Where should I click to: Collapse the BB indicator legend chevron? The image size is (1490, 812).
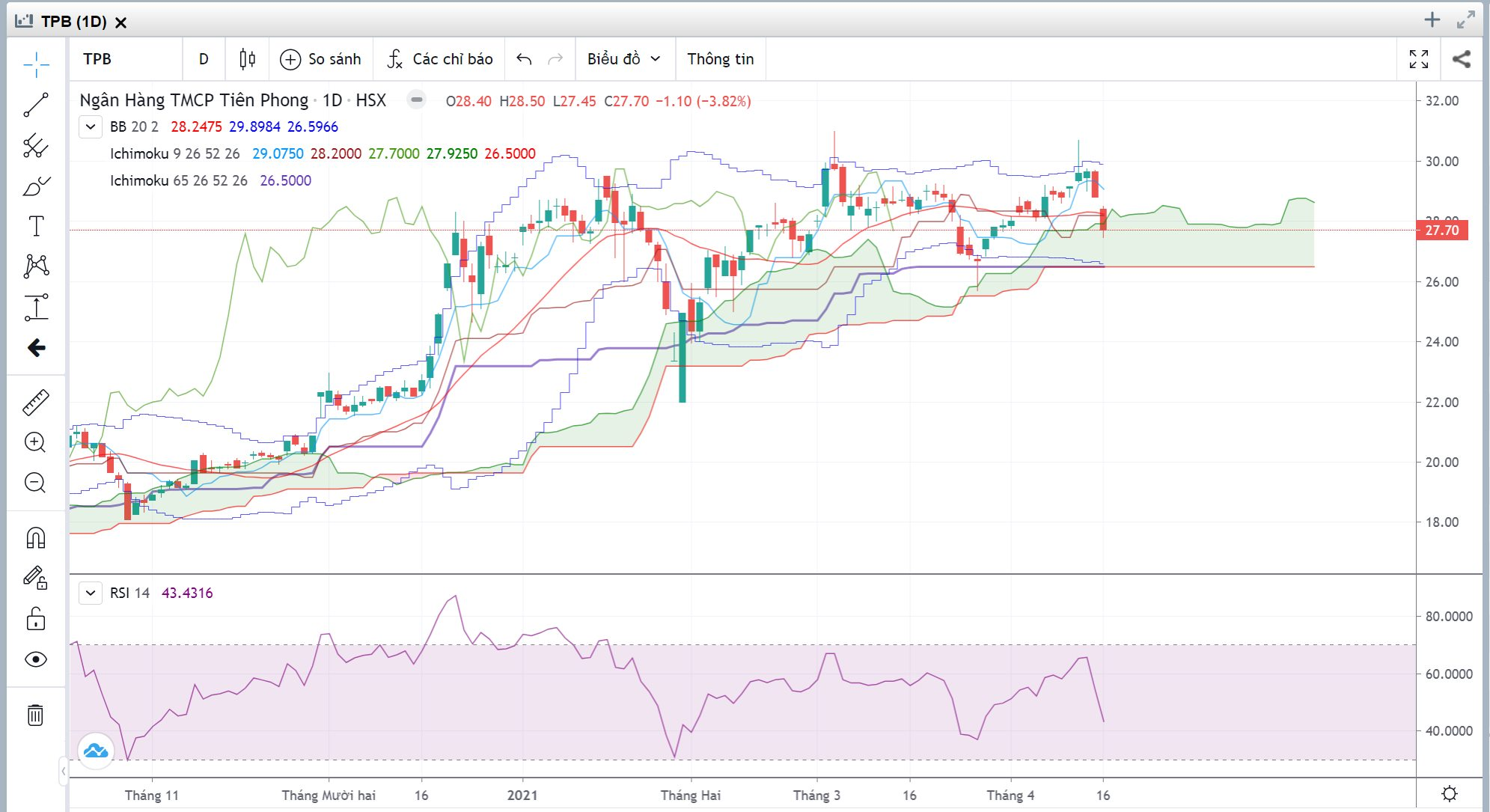pos(91,126)
